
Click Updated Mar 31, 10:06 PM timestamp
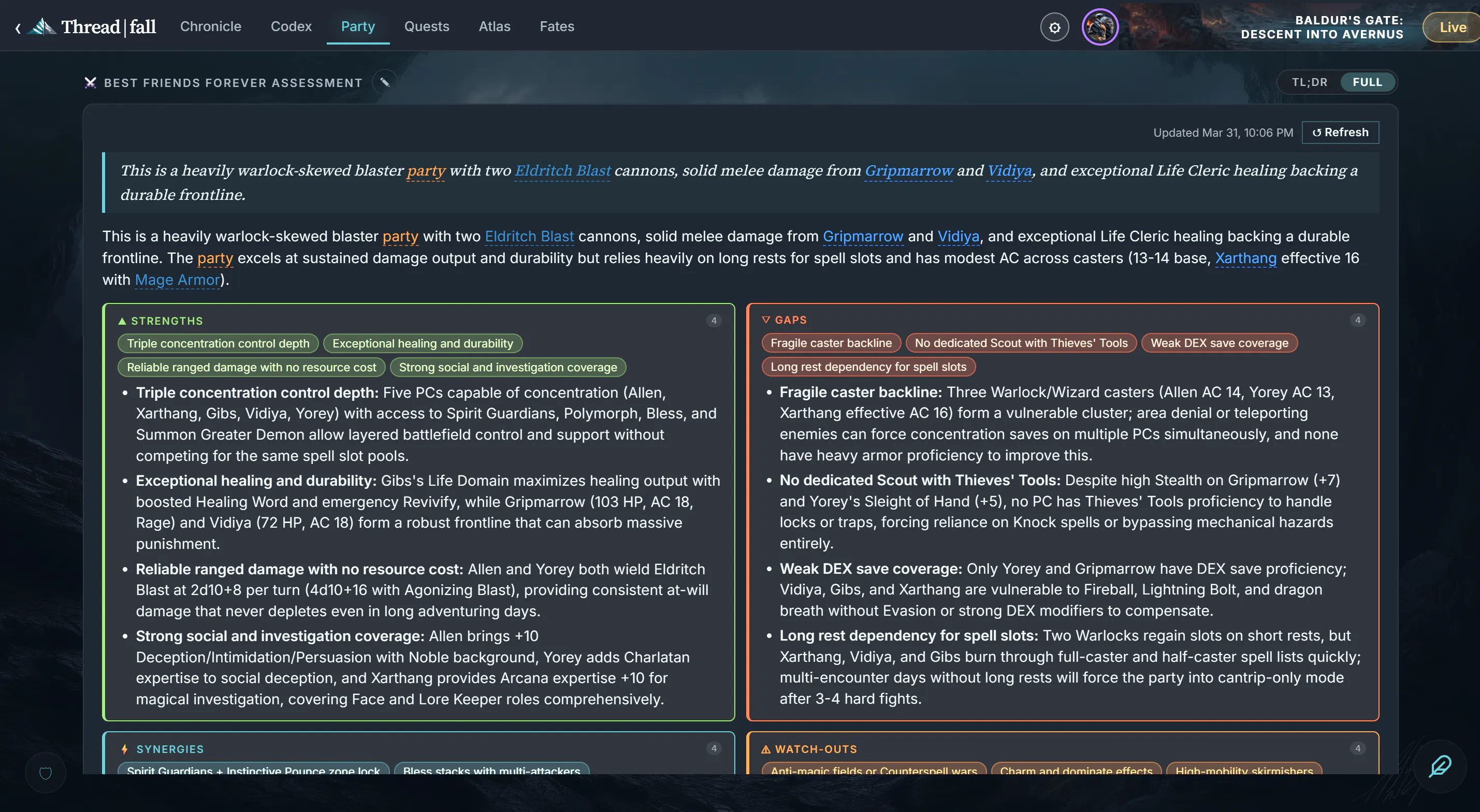pos(1223,133)
